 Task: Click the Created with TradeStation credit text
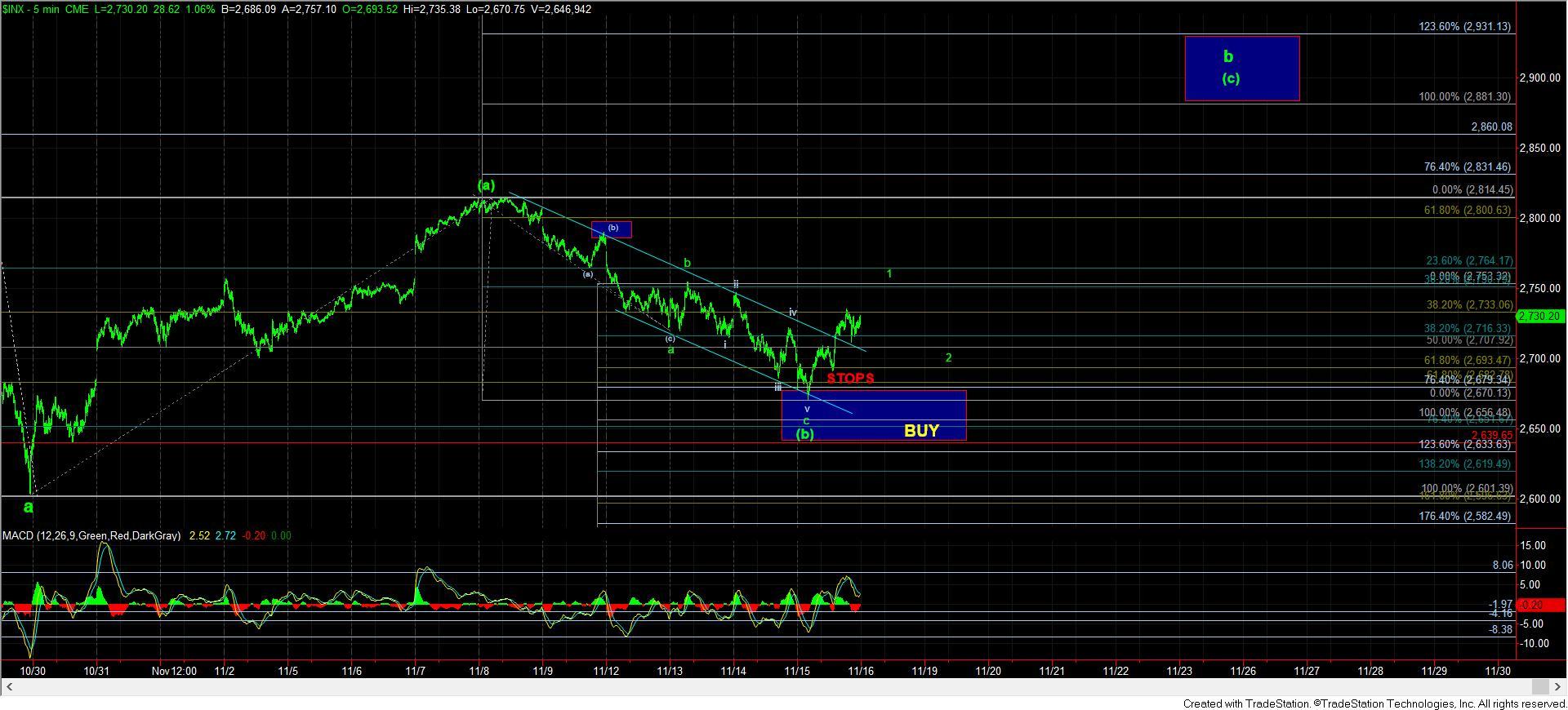(1374, 703)
